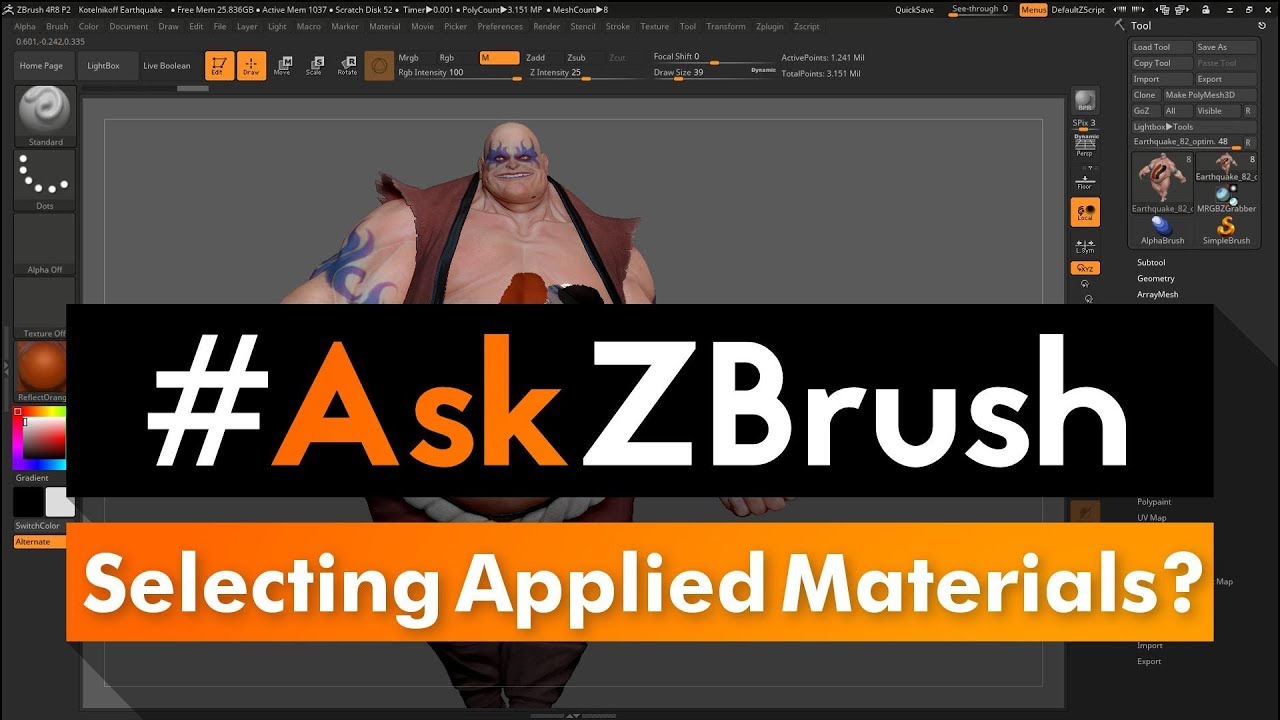
Task: Open the Alpha Off selector
Action: click(45, 245)
